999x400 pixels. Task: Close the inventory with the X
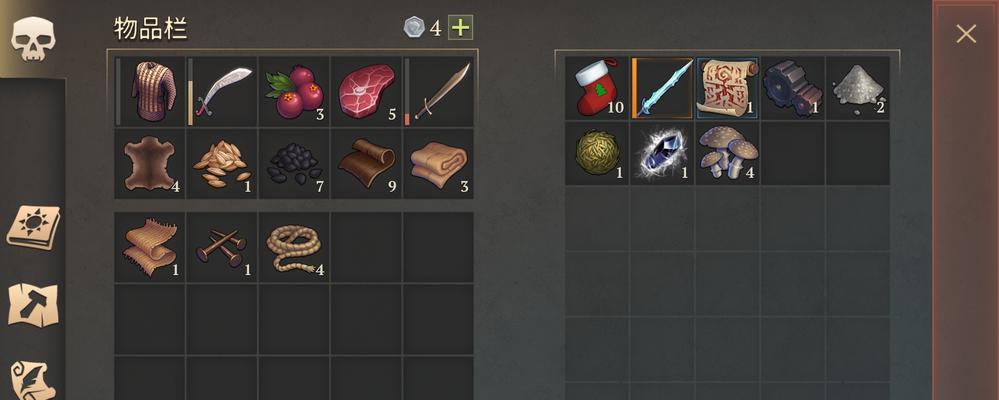click(x=966, y=34)
